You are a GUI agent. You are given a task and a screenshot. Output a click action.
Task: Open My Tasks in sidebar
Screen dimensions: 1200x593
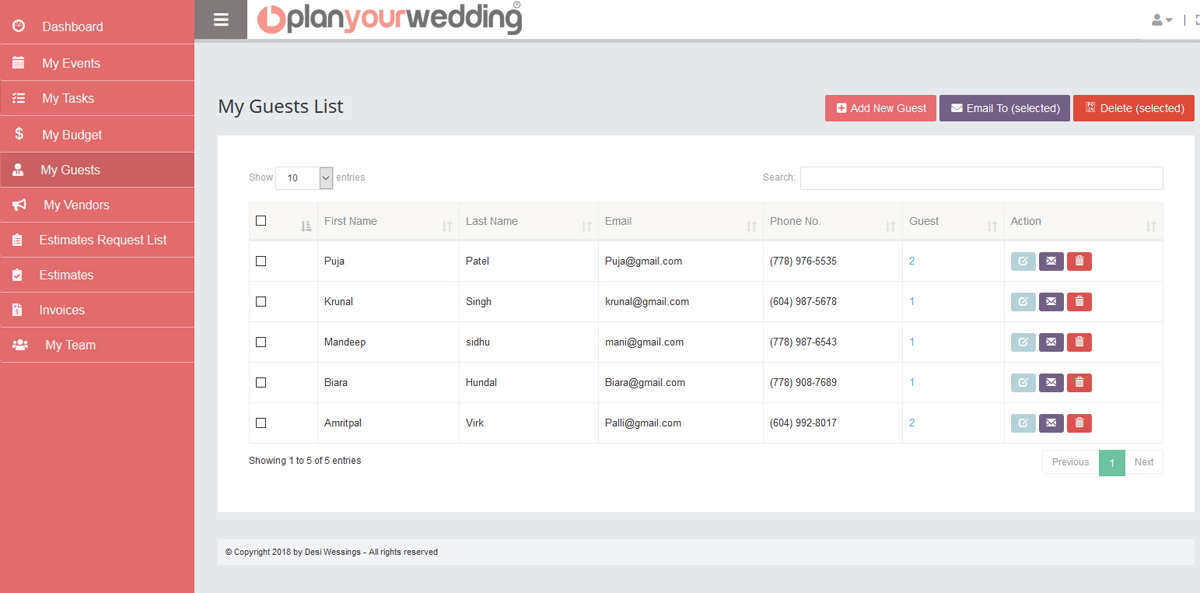point(97,98)
